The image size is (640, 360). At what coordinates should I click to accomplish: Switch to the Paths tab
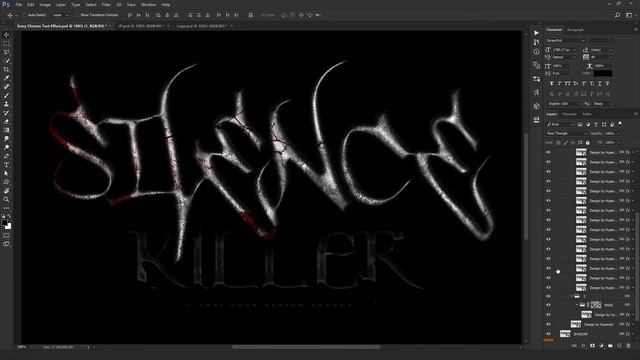point(587,114)
